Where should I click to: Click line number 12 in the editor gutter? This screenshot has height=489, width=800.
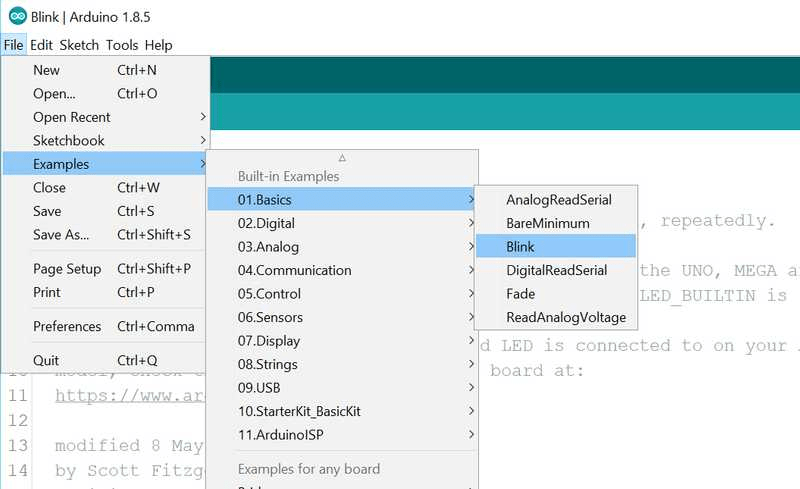(x=18, y=421)
